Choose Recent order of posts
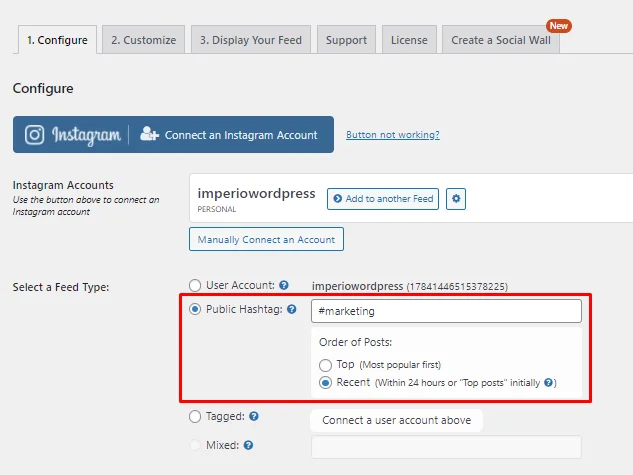The width and height of the screenshot is (633, 475). point(325,382)
